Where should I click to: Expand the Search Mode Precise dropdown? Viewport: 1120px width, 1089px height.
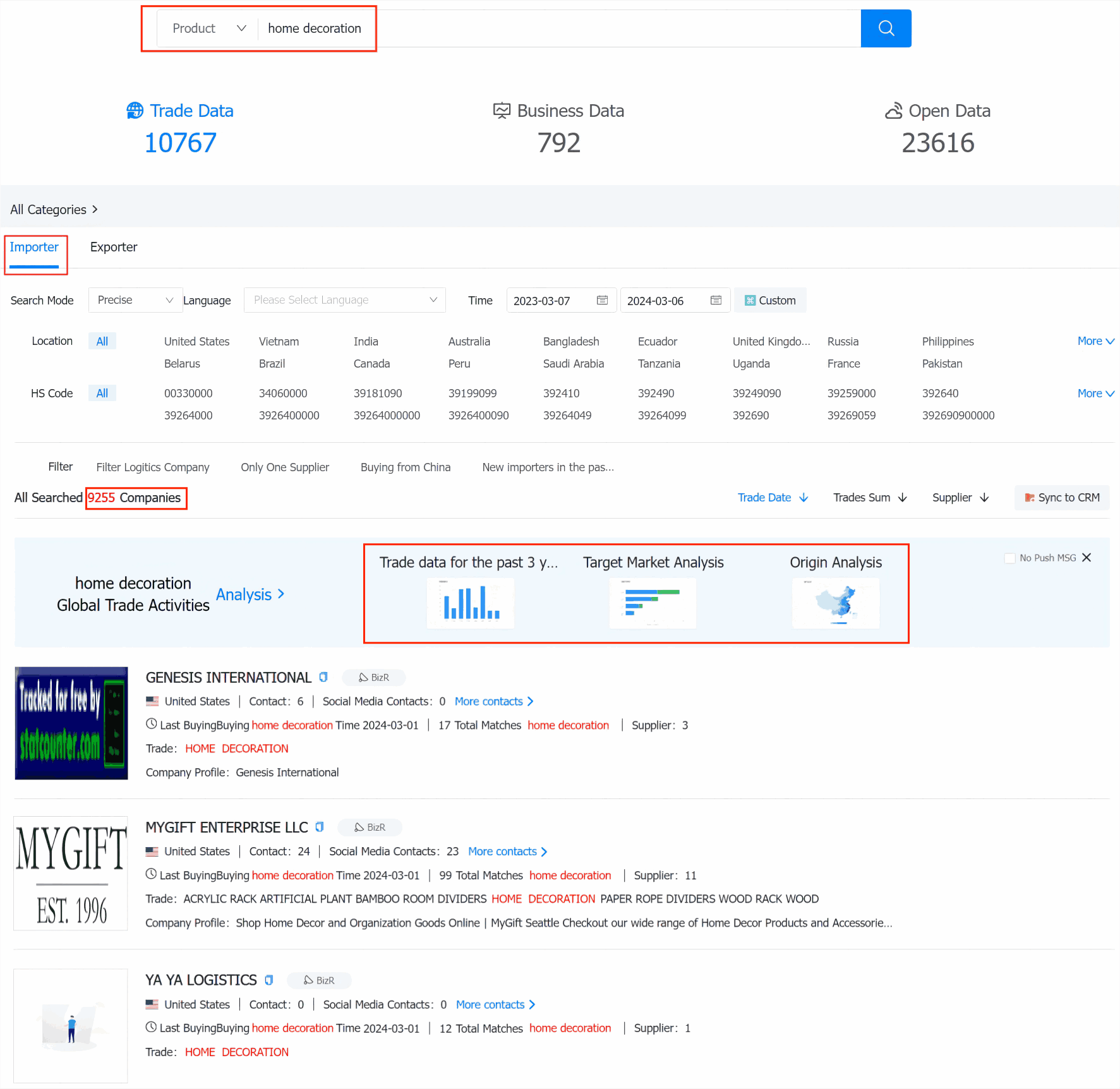click(x=135, y=300)
